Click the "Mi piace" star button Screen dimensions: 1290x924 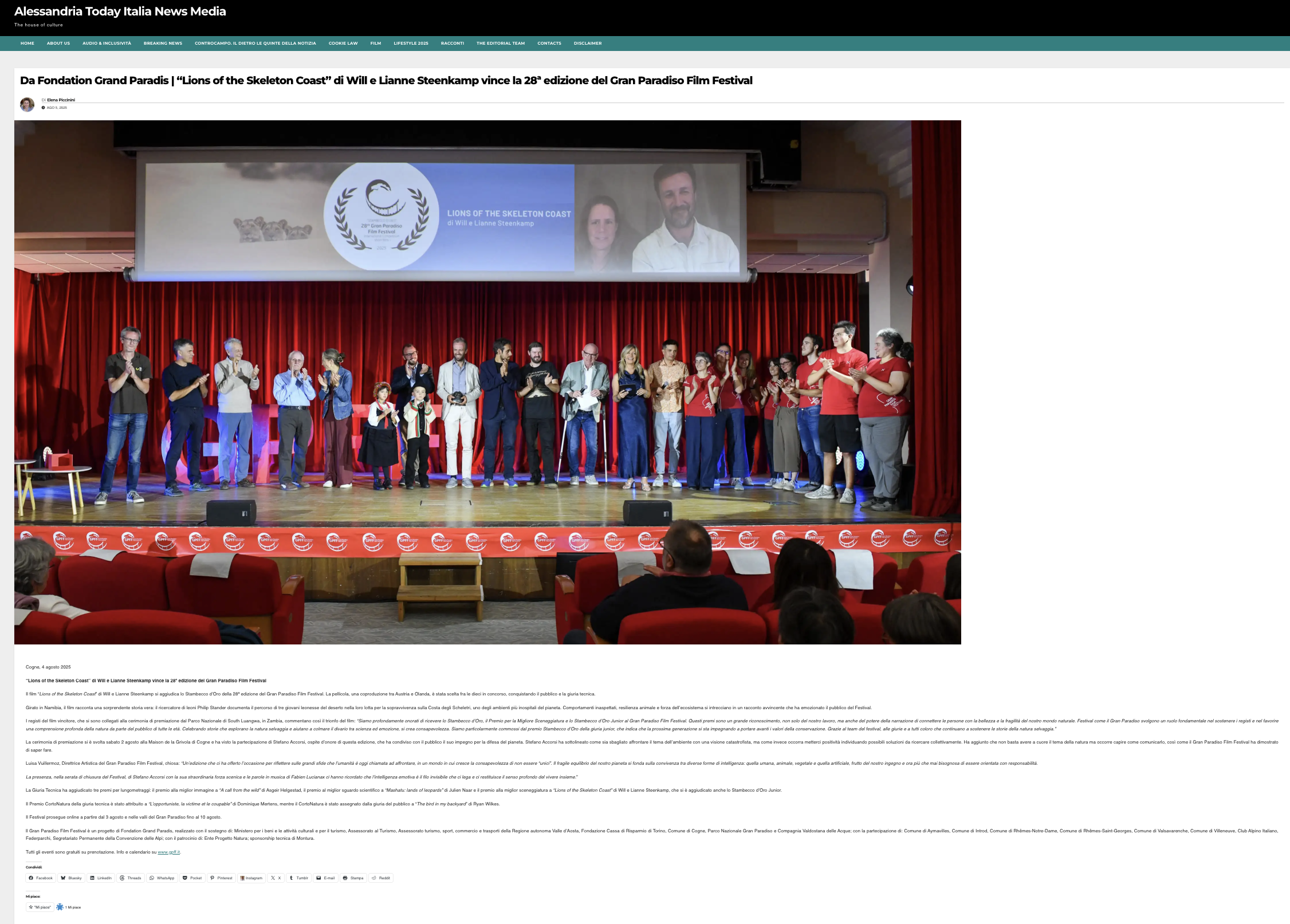pos(40,907)
